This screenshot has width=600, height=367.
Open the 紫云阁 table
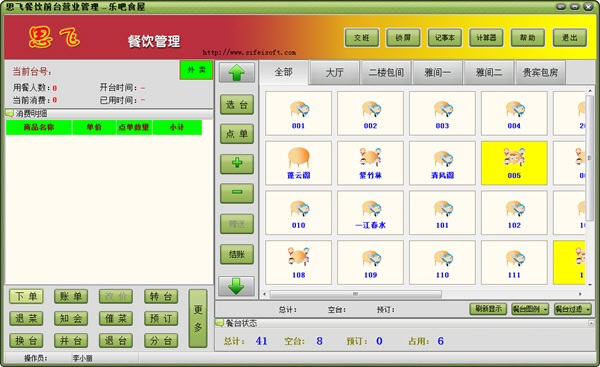pos(298,163)
